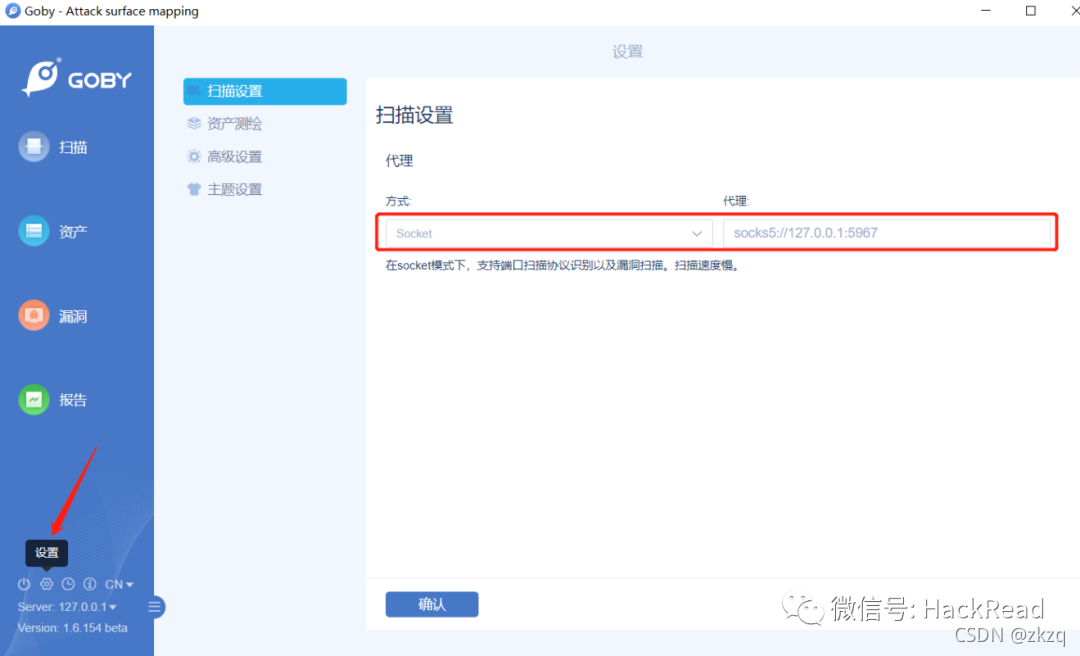Screen dimensions: 1080x656
Task: Click the gear icon beside 高级设置
Action: [194, 156]
